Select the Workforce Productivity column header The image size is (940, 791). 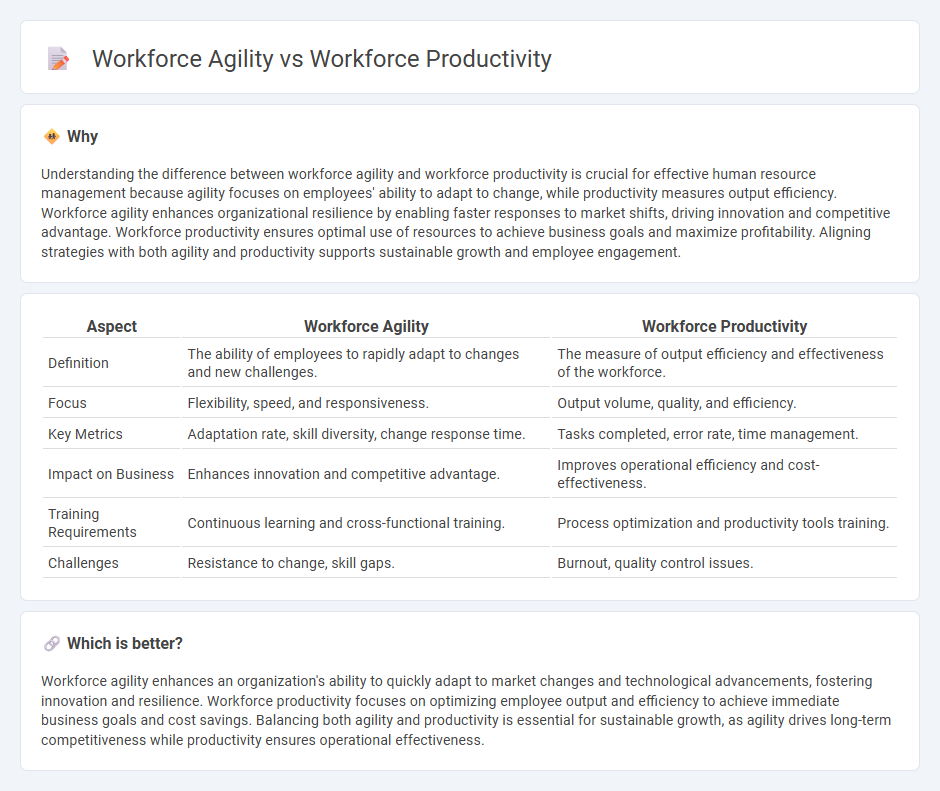click(x=724, y=326)
